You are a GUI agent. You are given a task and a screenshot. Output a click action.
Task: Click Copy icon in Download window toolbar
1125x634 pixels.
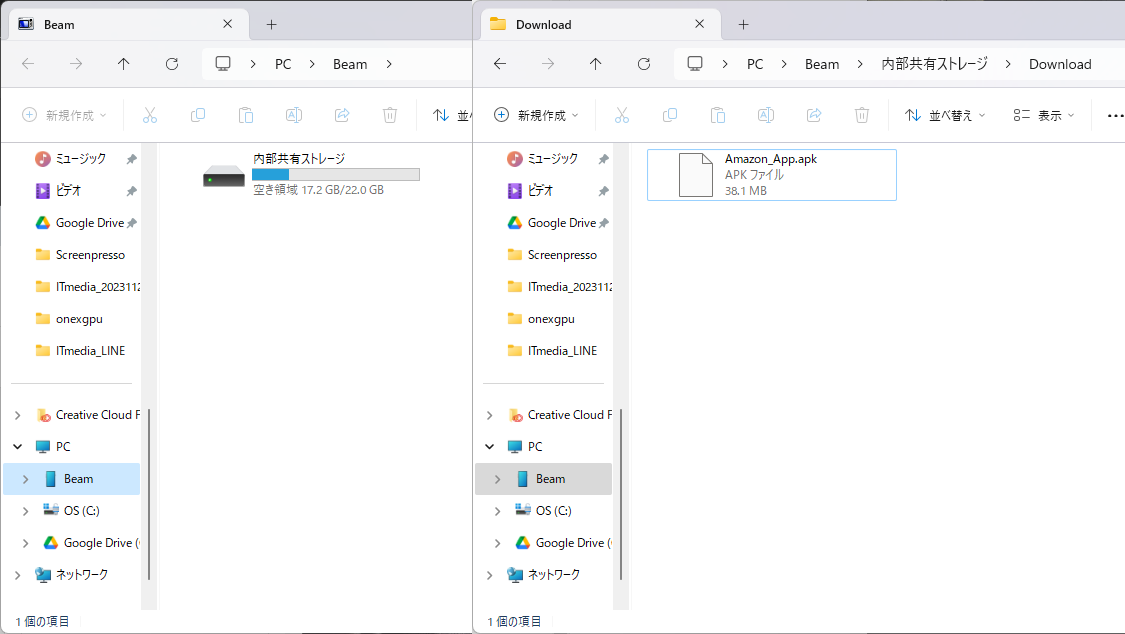click(x=670, y=115)
